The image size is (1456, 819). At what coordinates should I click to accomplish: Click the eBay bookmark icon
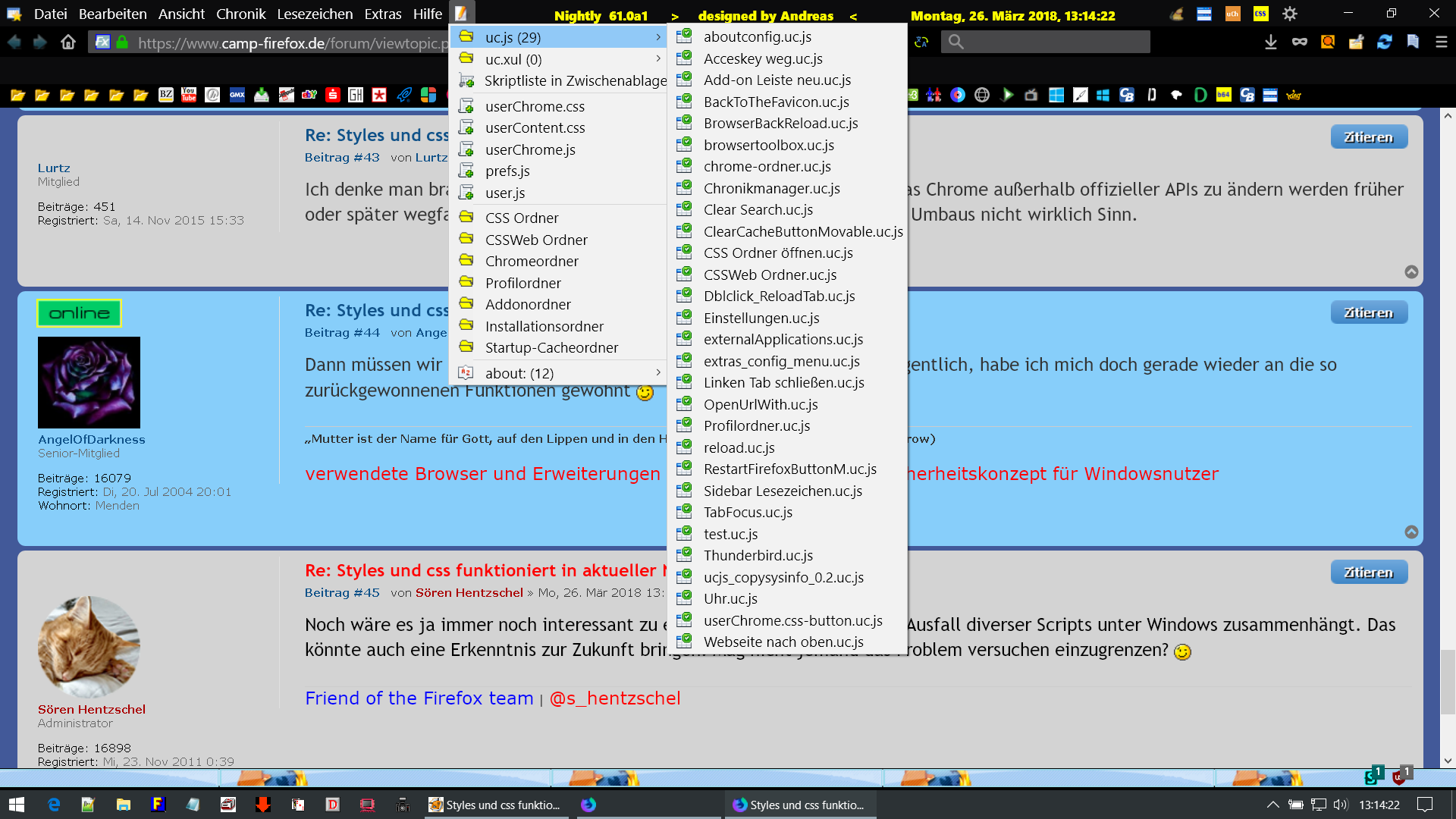click(309, 95)
